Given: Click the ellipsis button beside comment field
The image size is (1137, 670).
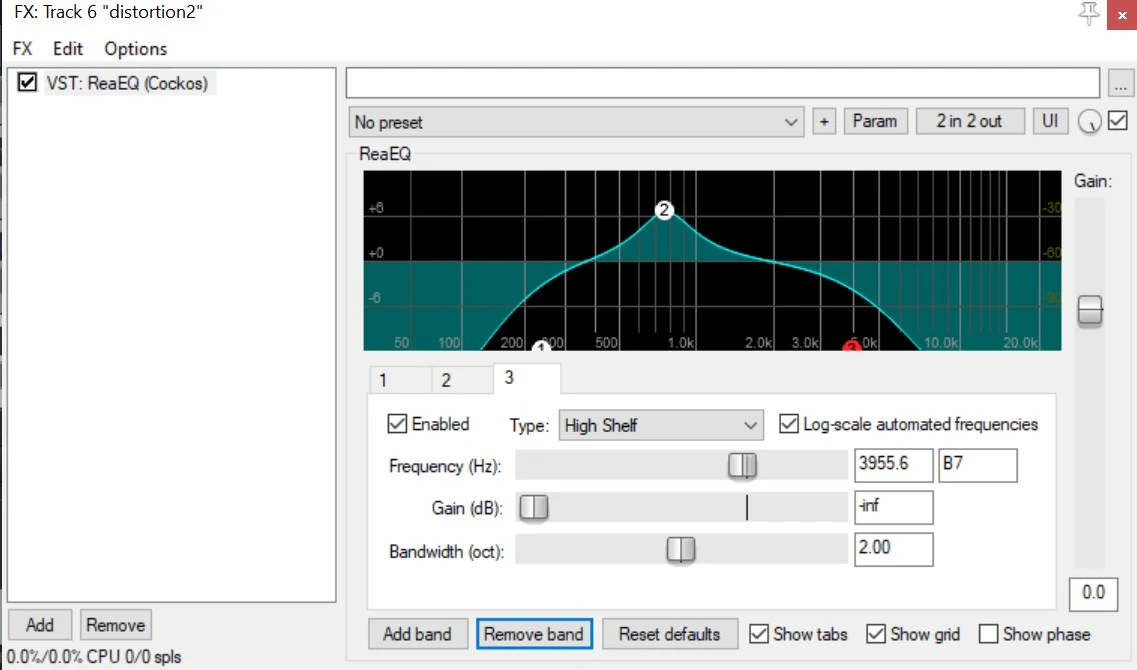Looking at the screenshot, I should pos(1121,83).
